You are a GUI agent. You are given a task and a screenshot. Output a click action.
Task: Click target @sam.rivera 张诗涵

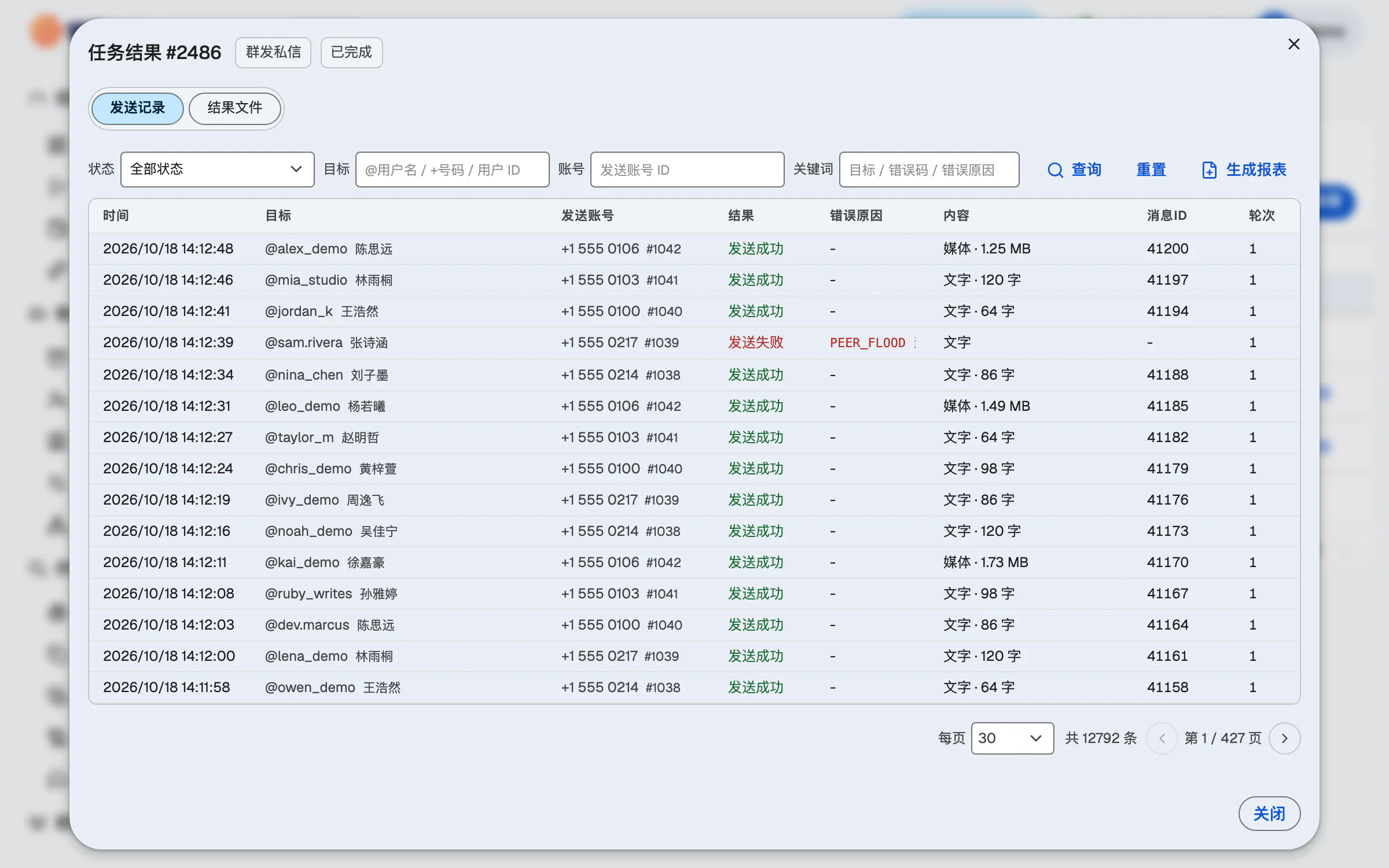tap(326, 343)
